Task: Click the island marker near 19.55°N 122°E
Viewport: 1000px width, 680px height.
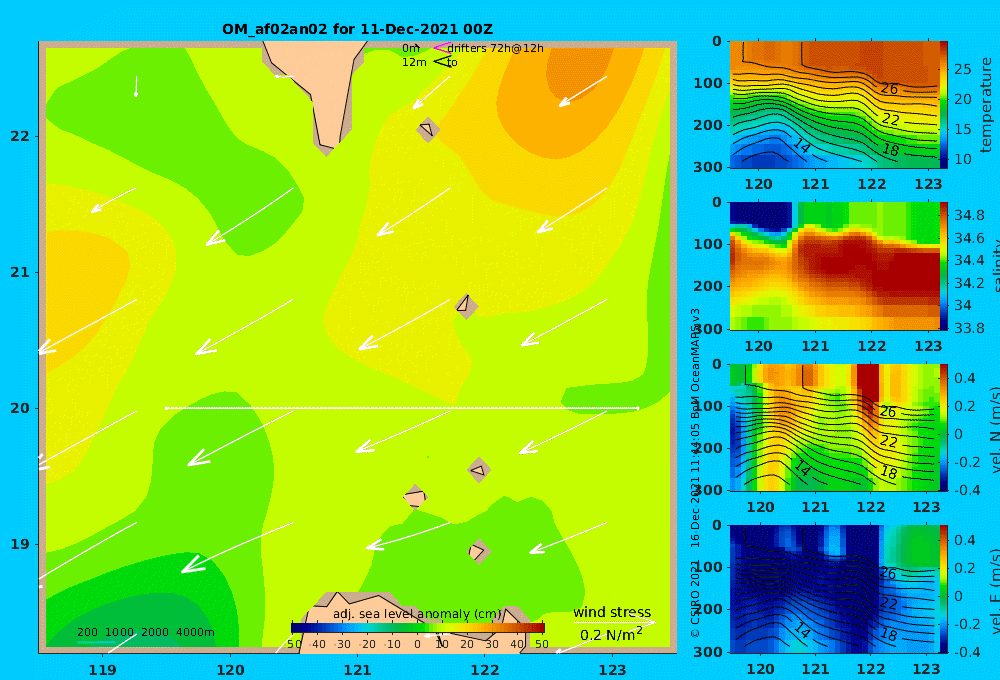Action: click(479, 471)
